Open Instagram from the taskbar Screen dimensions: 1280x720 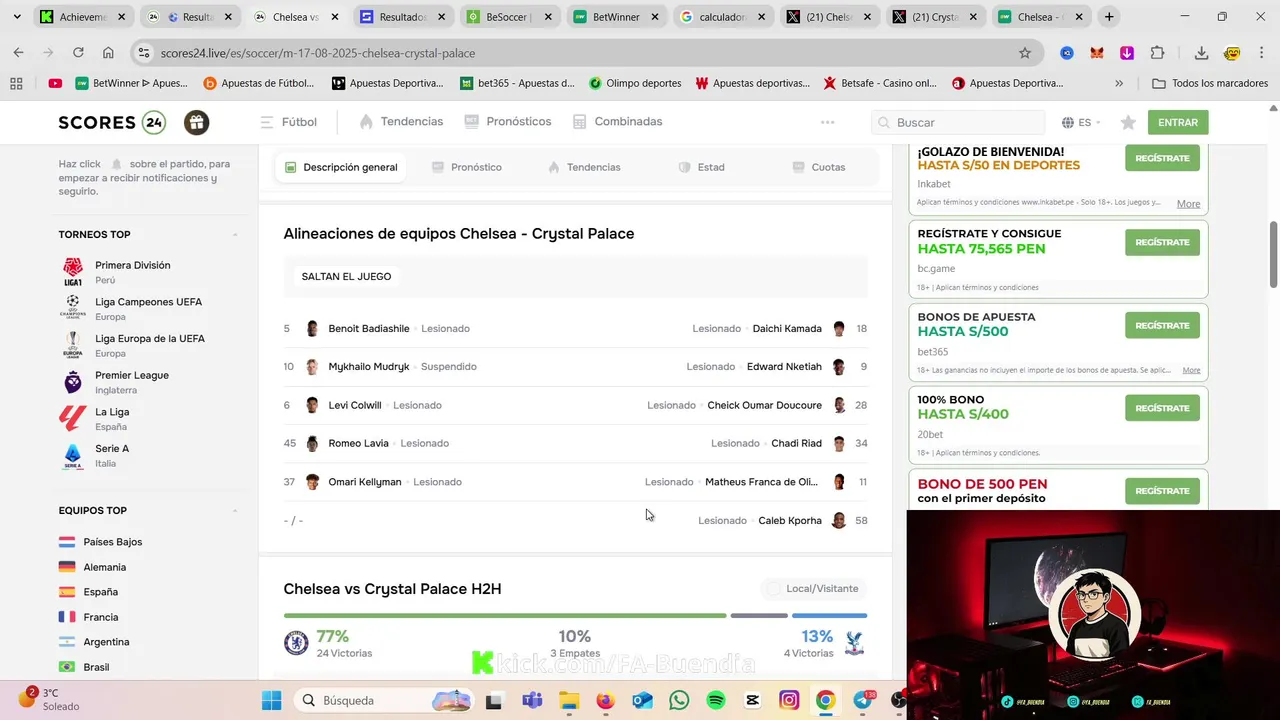(789, 700)
